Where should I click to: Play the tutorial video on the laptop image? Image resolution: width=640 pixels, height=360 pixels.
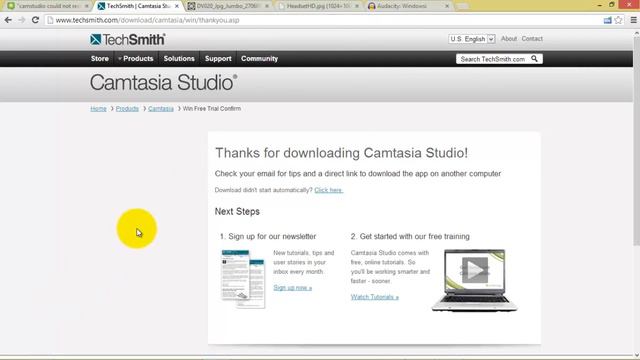[x=475, y=270]
